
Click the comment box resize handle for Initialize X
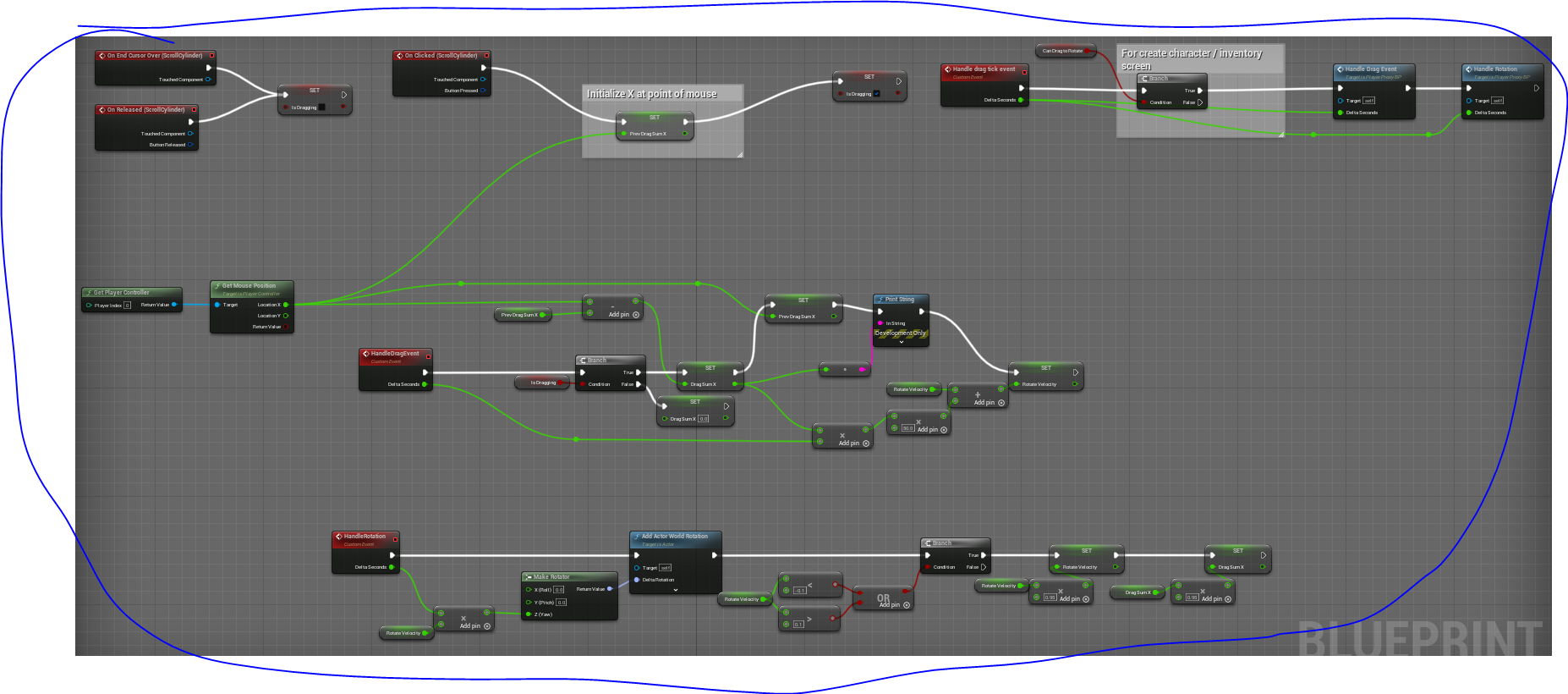739,154
